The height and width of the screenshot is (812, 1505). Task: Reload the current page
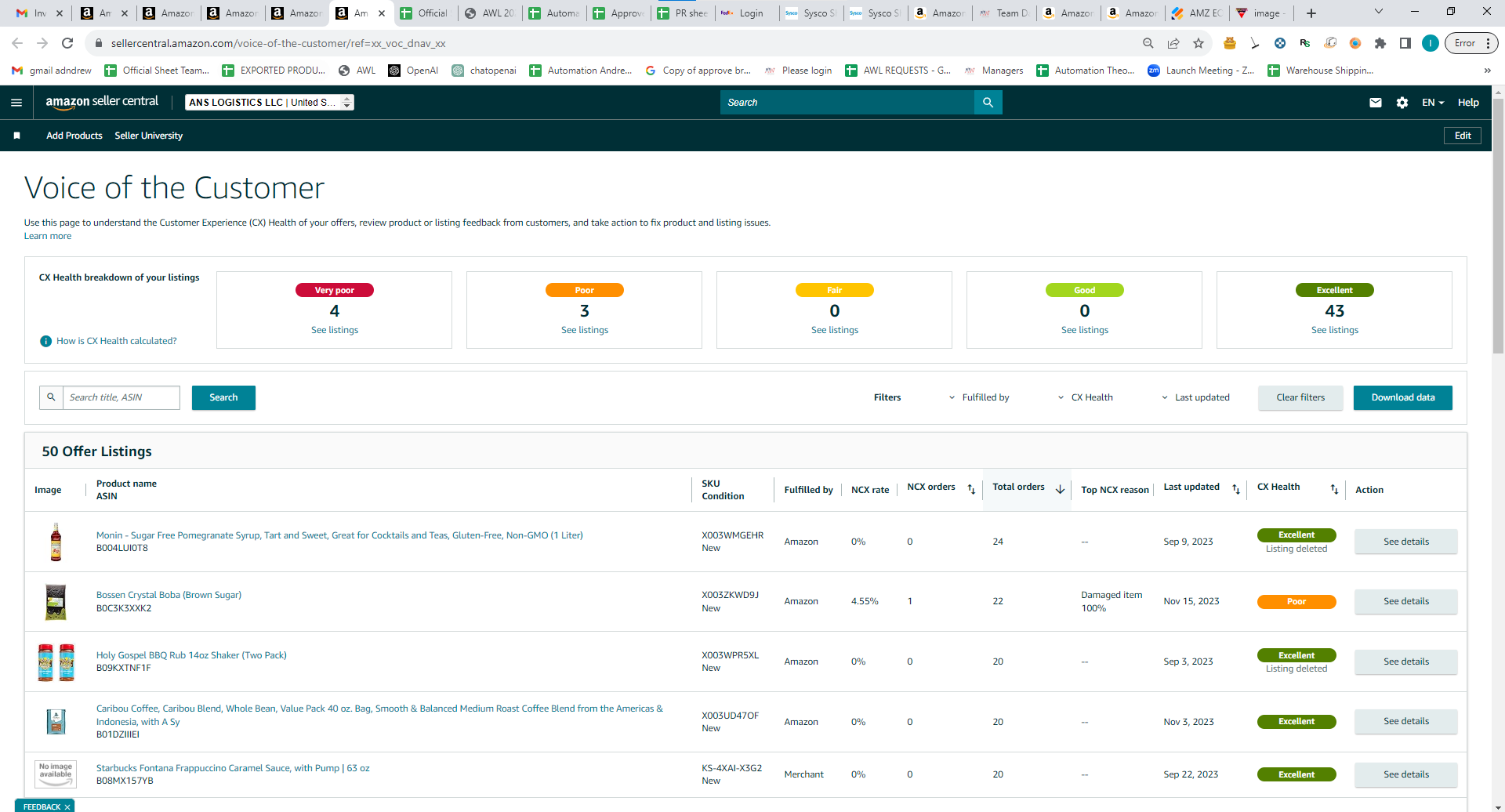click(67, 43)
